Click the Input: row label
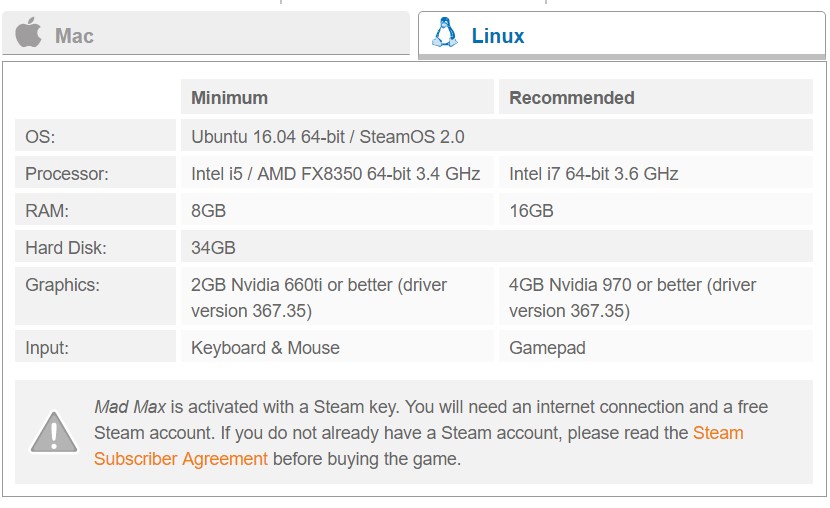The width and height of the screenshot is (830, 508). coord(95,348)
